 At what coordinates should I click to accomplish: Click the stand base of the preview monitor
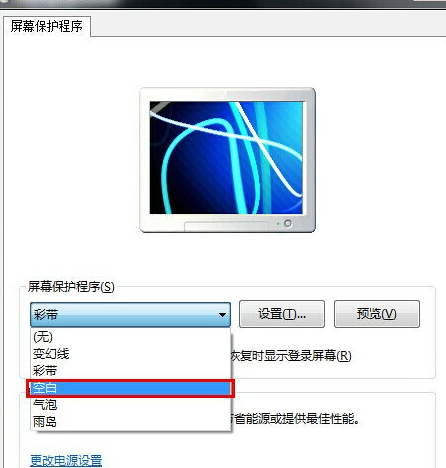[x=226, y=226]
